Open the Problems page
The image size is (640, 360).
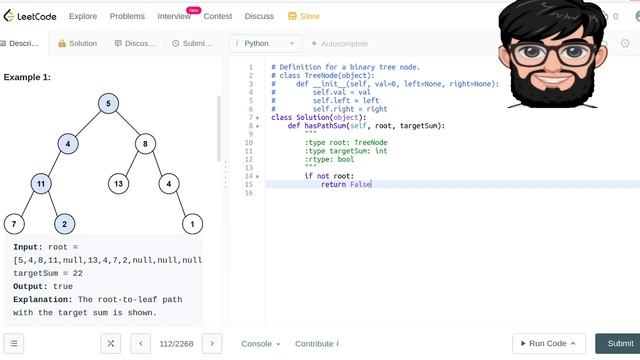(127, 16)
